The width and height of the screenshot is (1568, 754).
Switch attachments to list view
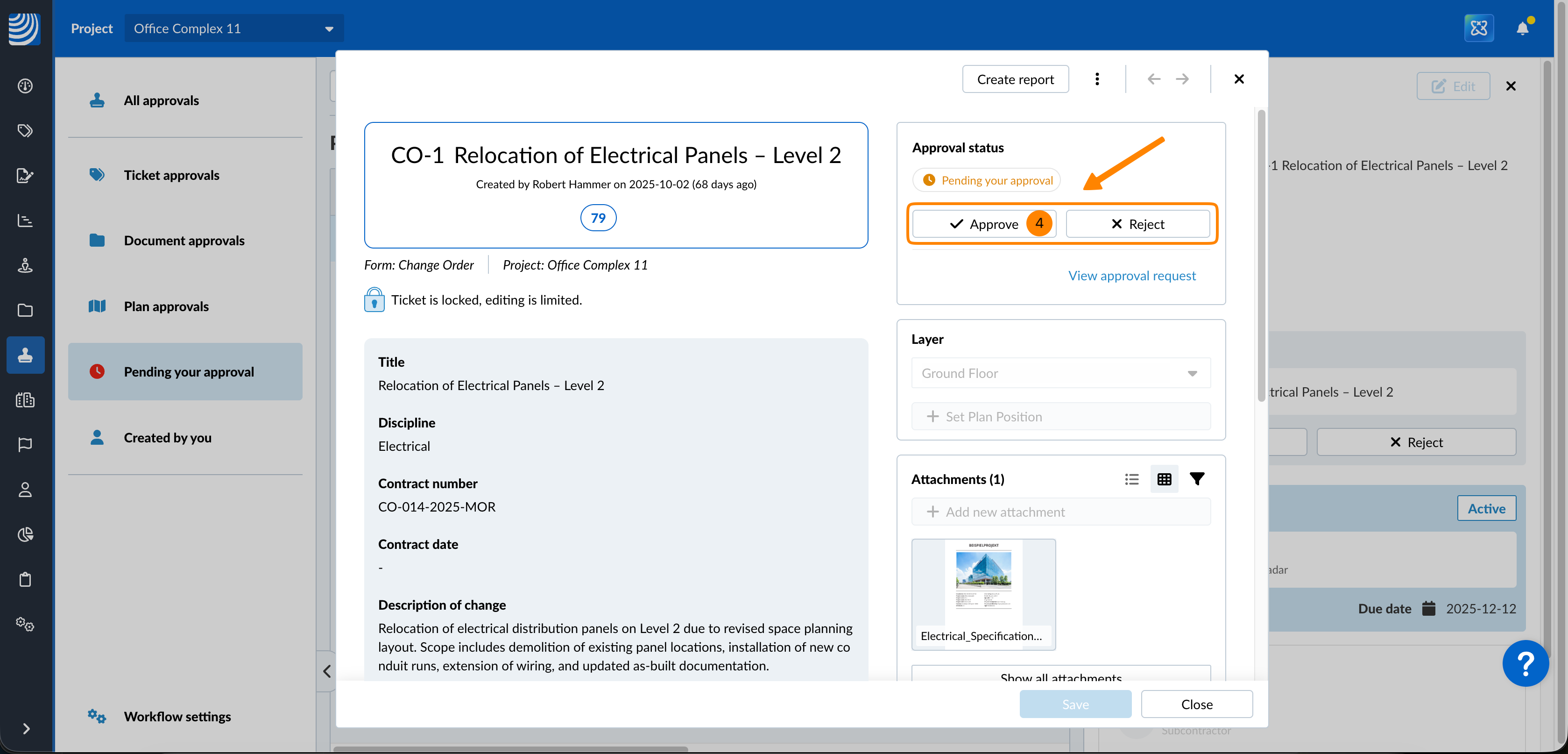[1131, 479]
